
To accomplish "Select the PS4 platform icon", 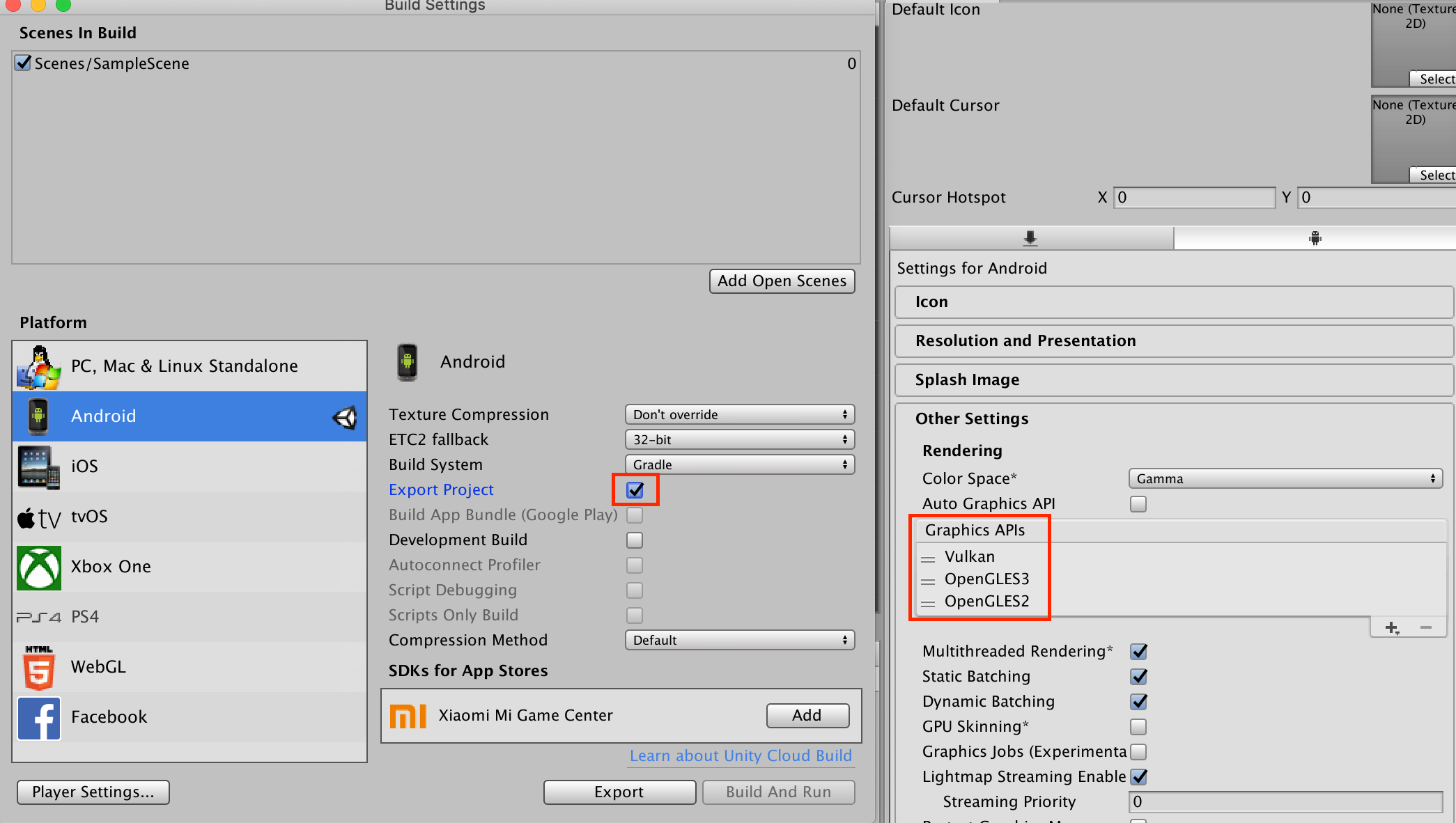I will pyautogui.click(x=39, y=617).
